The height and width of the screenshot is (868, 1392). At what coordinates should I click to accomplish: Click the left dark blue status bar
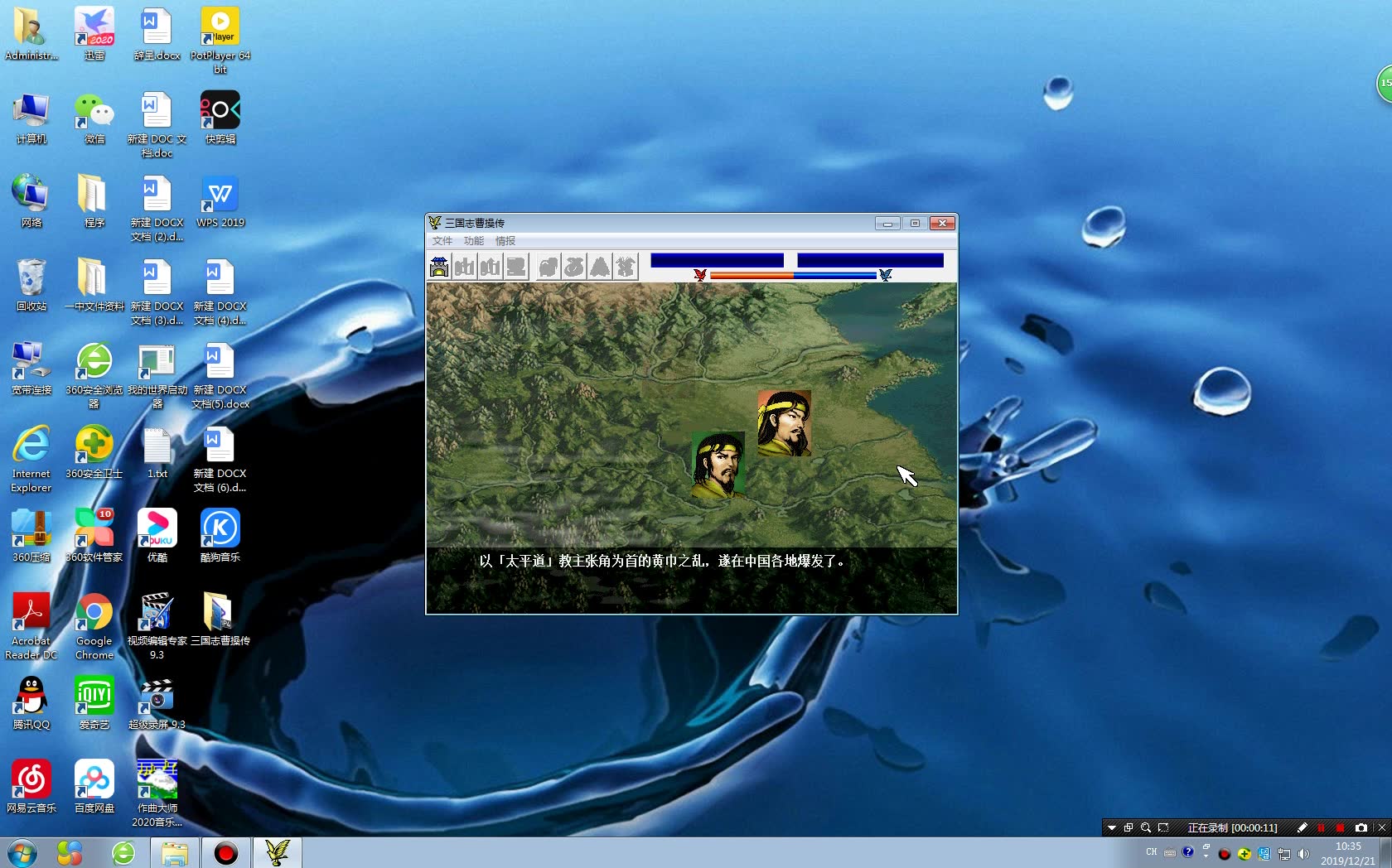click(x=717, y=260)
